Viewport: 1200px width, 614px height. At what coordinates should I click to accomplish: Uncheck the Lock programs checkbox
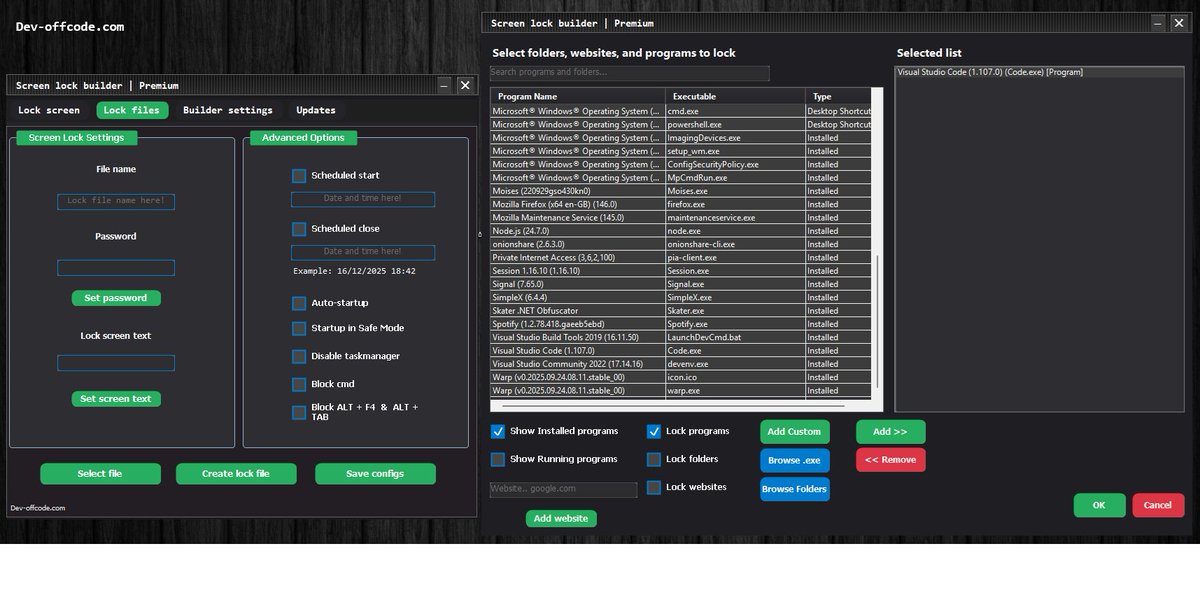point(654,431)
